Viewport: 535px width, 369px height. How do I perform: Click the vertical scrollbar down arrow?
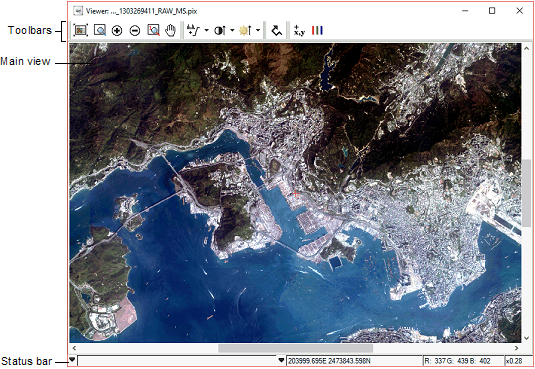click(526, 338)
